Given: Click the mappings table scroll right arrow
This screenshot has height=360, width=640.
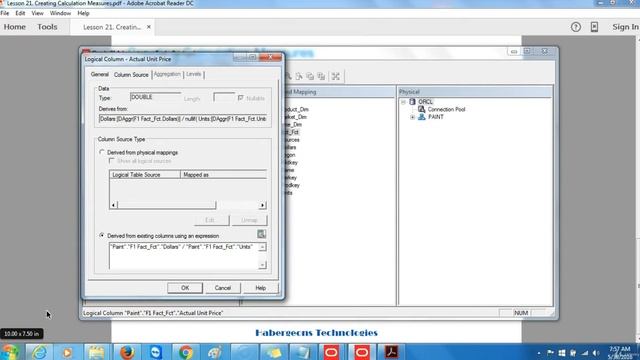Looking at the screenshot, I should coord(262,205).
